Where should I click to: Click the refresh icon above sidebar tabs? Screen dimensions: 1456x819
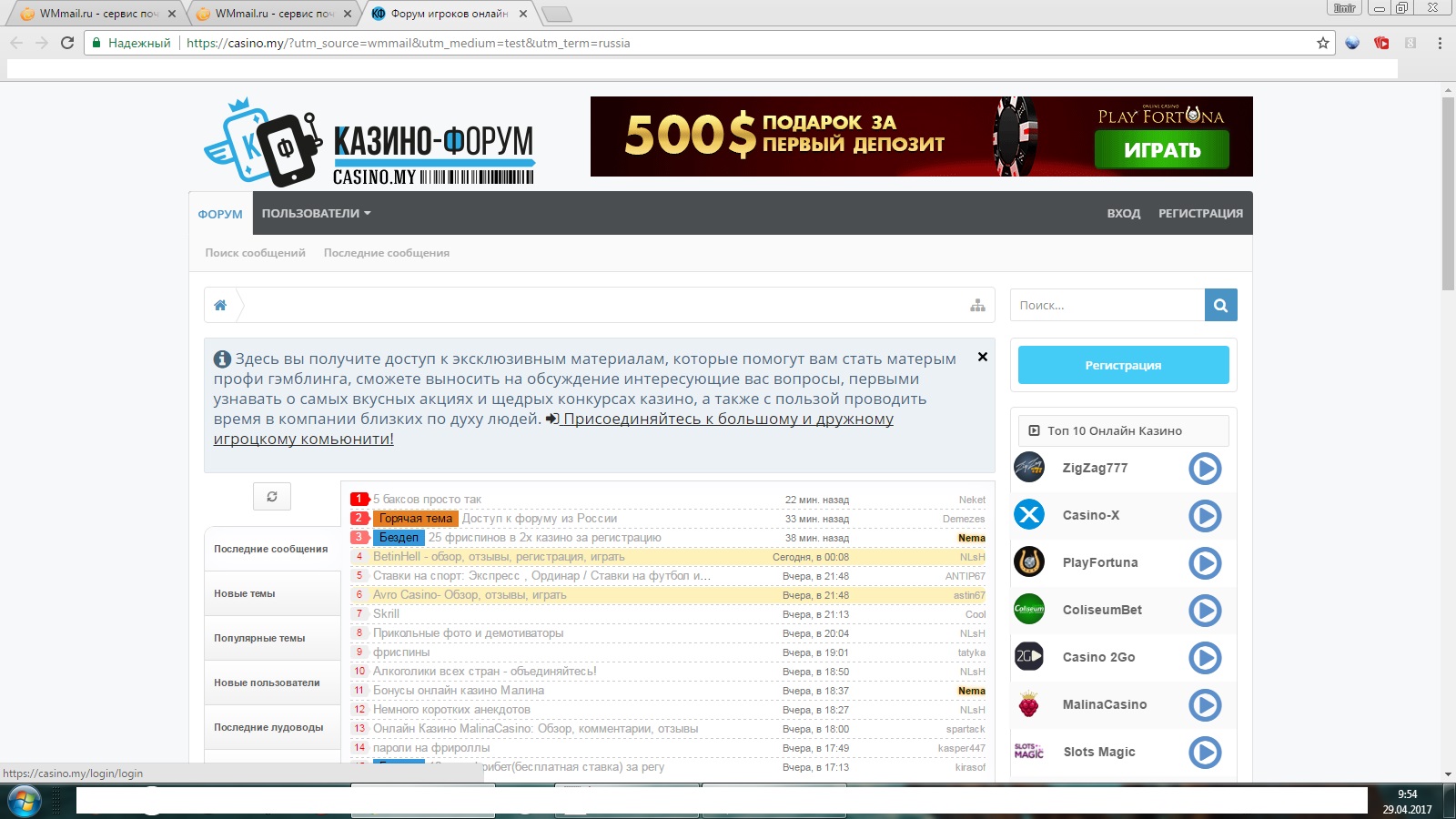(x=272, y=496)
